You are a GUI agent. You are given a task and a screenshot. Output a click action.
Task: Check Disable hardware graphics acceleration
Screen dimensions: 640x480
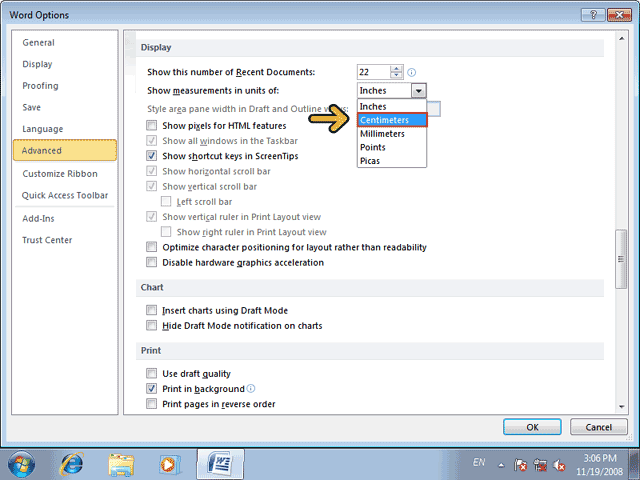click(151, 262)
